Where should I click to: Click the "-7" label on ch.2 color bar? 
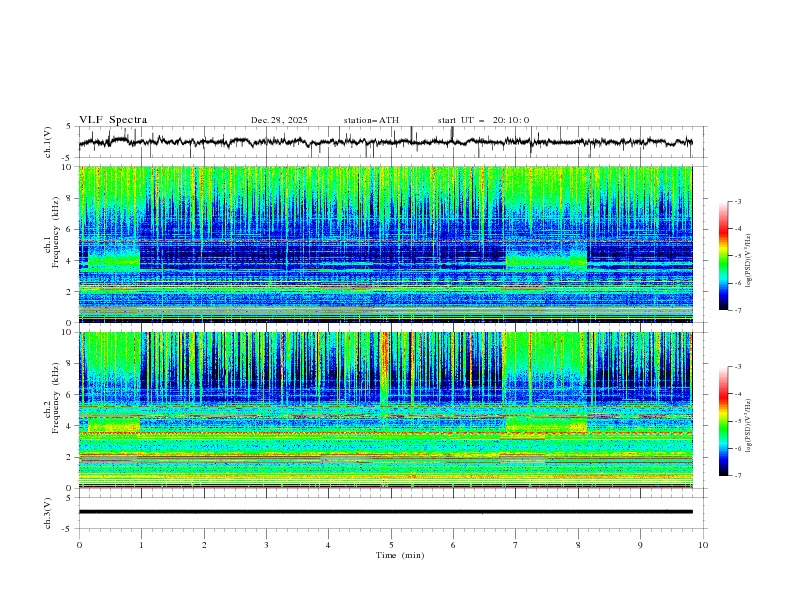737,475
